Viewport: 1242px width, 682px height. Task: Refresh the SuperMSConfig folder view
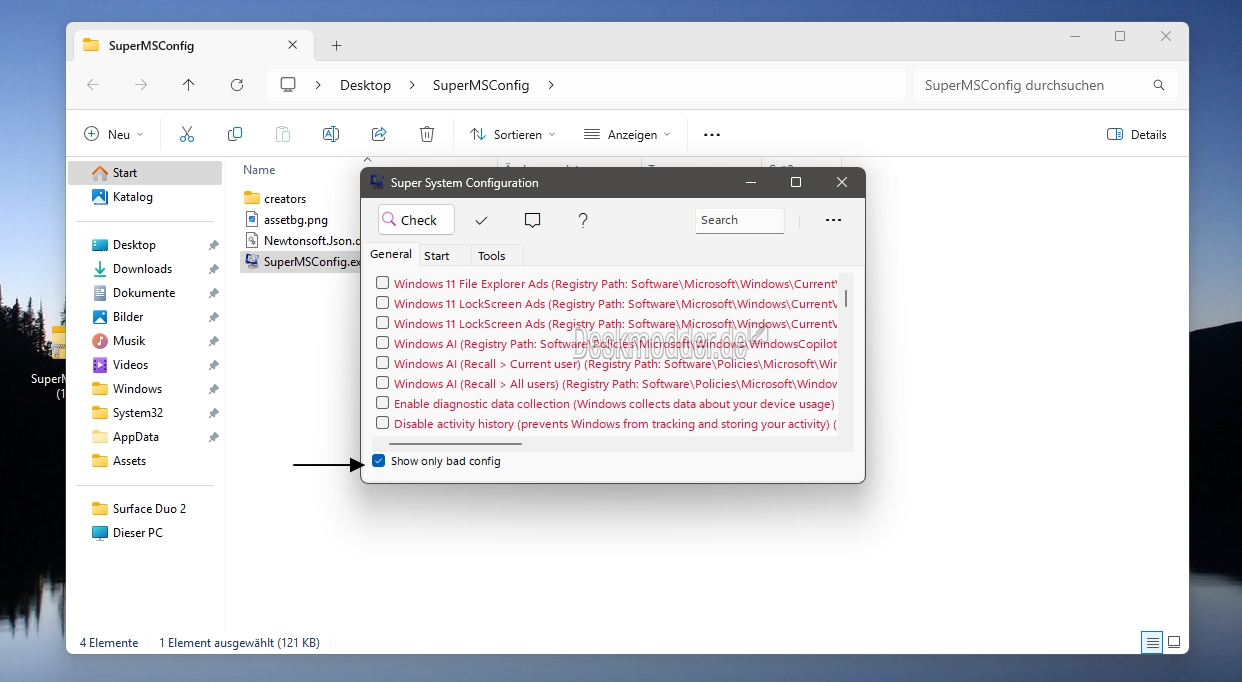click(x=237, y=85)
